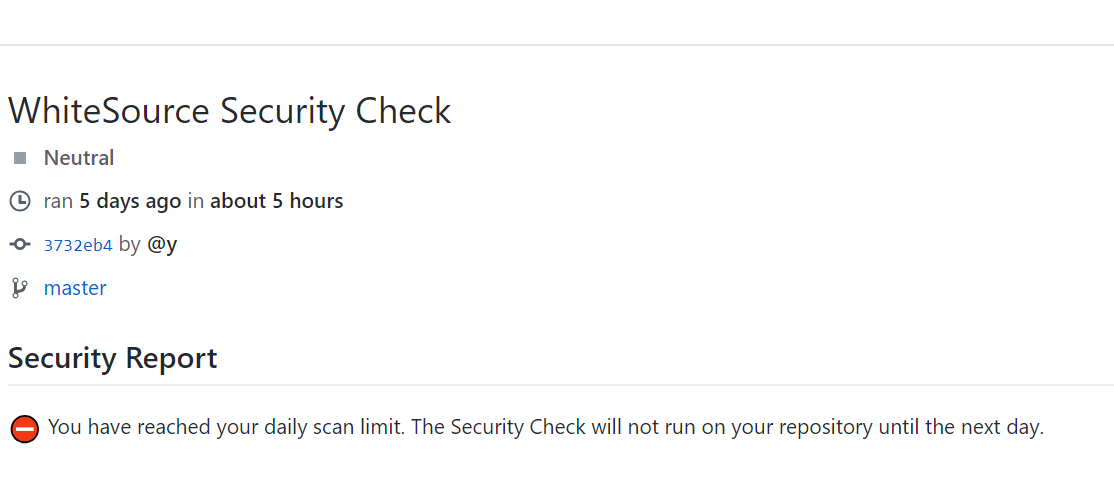The image size is (1114, 482).
Task: Click the WhiteSource Security Check title
Action: tap(230, 111)
